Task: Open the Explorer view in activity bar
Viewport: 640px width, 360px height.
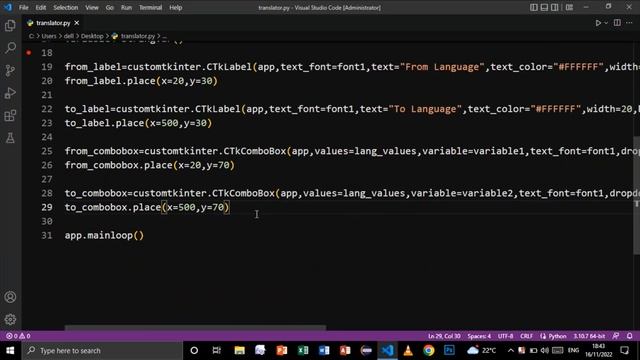Action: coord(10,26)
